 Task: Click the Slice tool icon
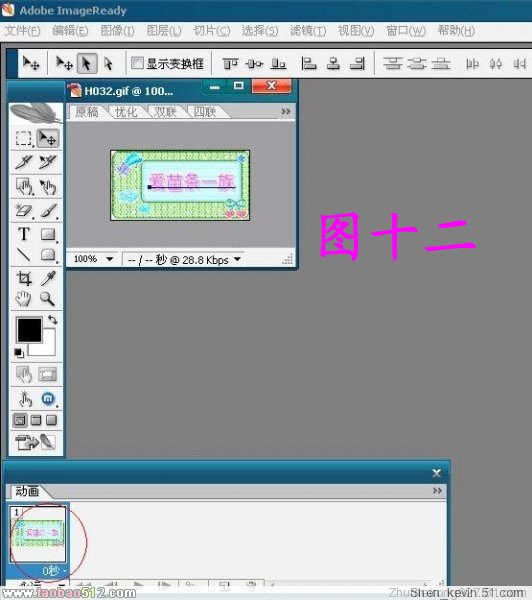[x=24, y=161]
